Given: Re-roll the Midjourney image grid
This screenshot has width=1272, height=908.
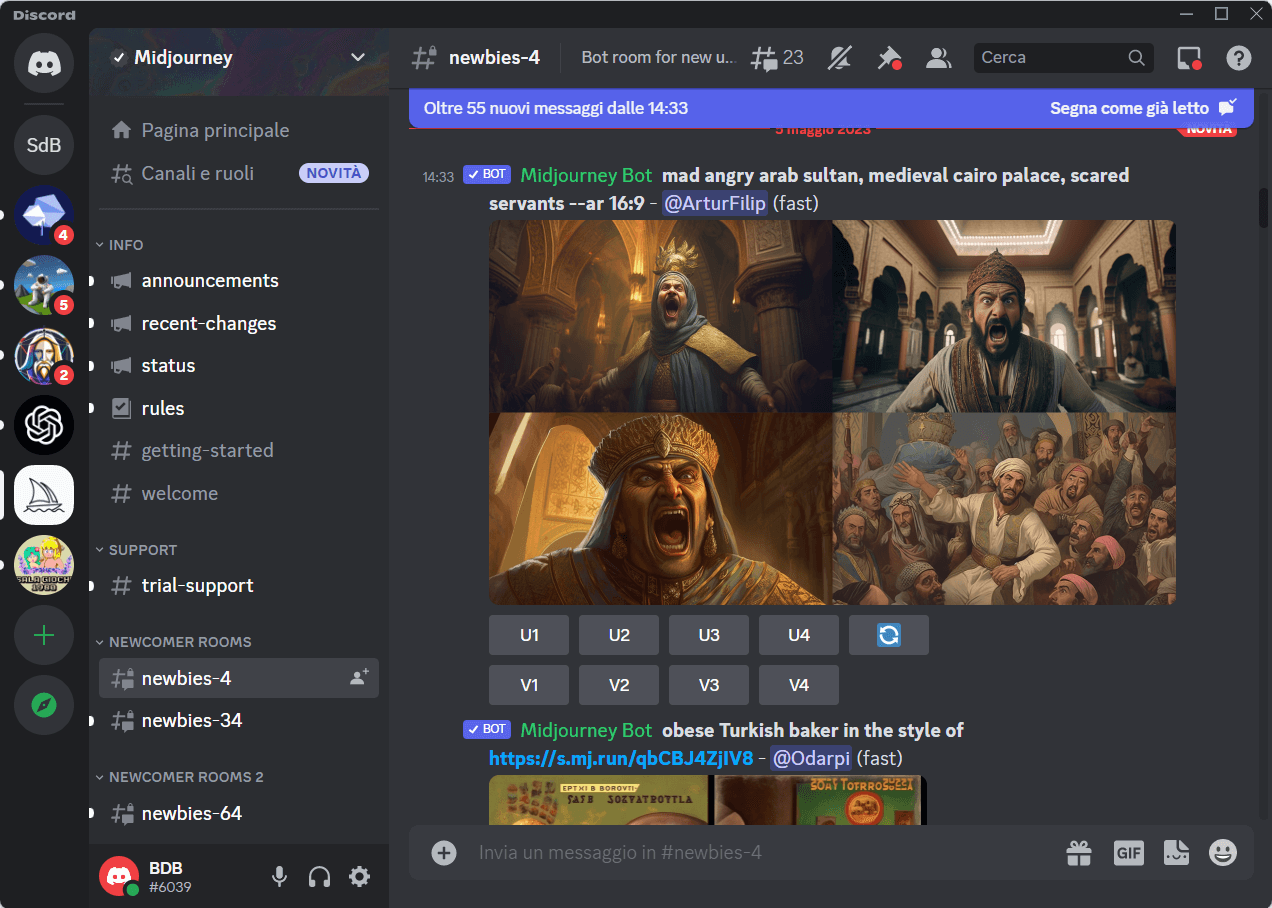Looking at the screenshot, I should [888, 634].
